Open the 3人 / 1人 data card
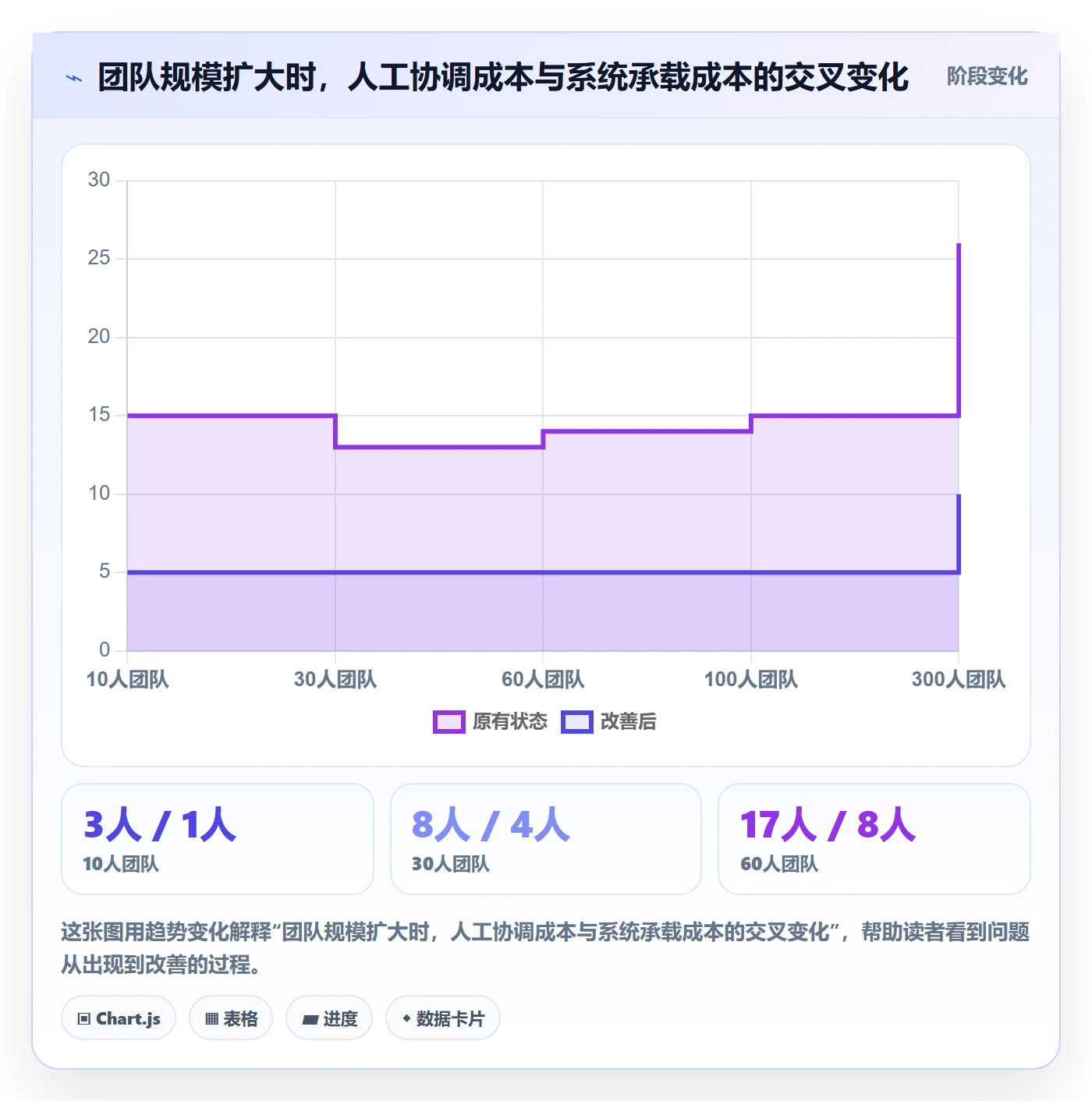 218,839
